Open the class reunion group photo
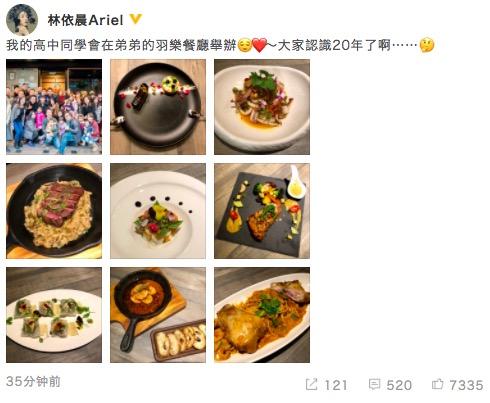The height and width of the screenshot is (403, 490). coord(54,107)
